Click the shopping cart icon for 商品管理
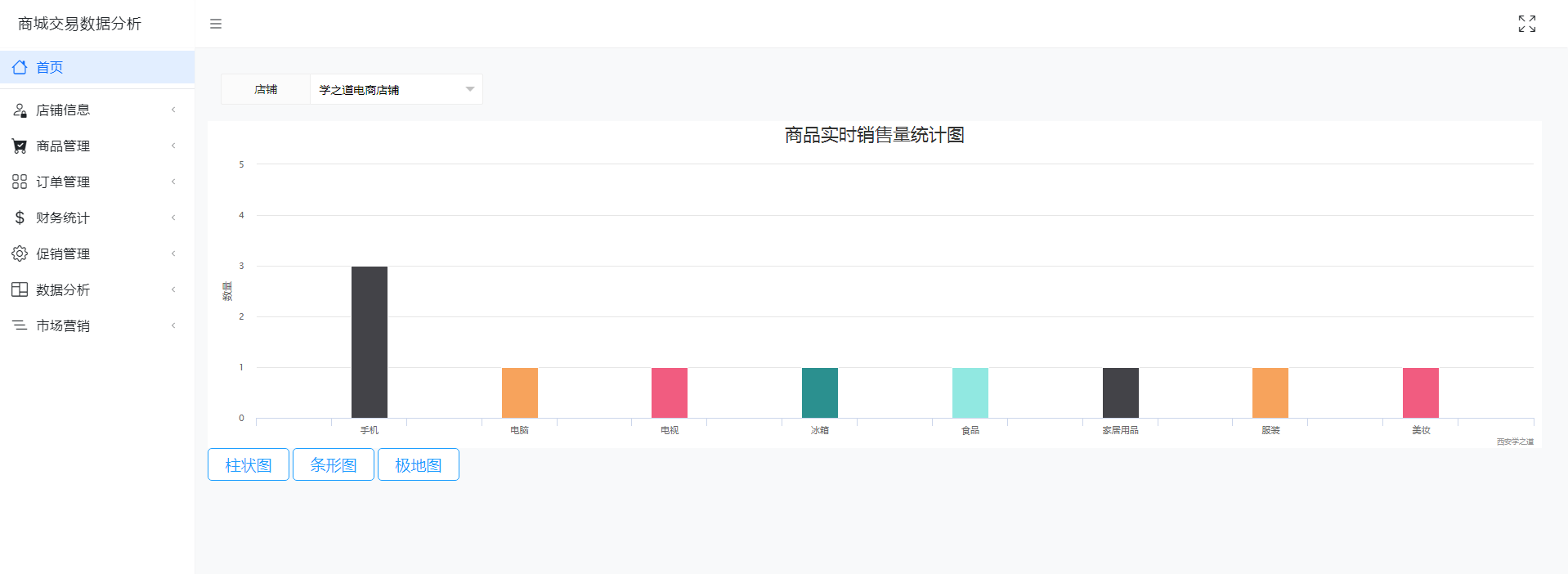The image size is (1568, 574). [20, 146]
